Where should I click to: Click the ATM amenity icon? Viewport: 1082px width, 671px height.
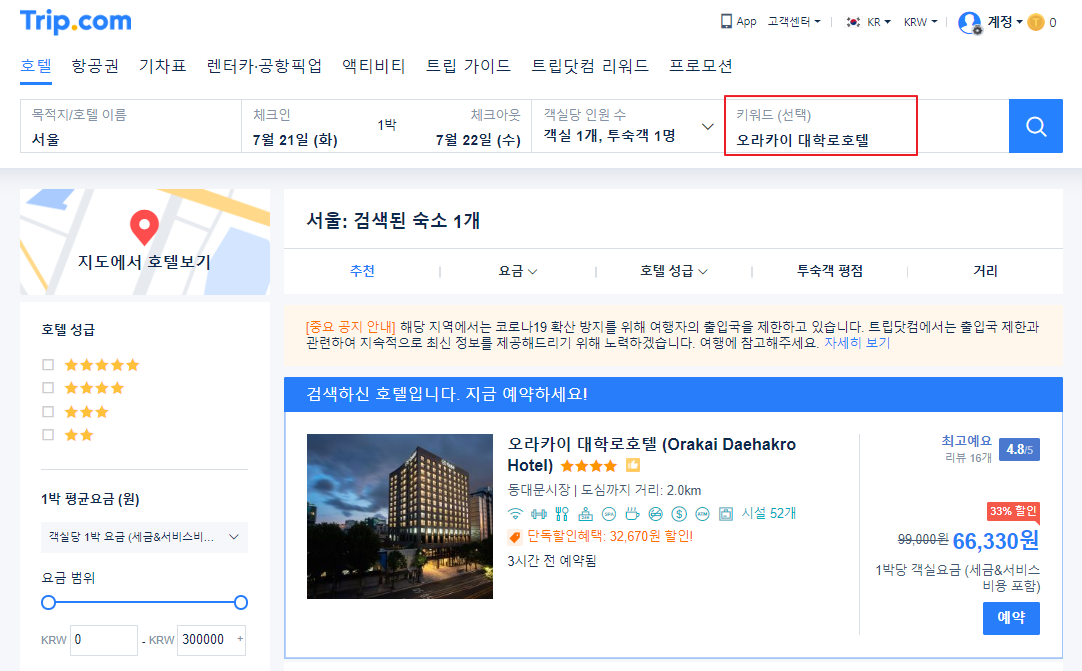702,514
